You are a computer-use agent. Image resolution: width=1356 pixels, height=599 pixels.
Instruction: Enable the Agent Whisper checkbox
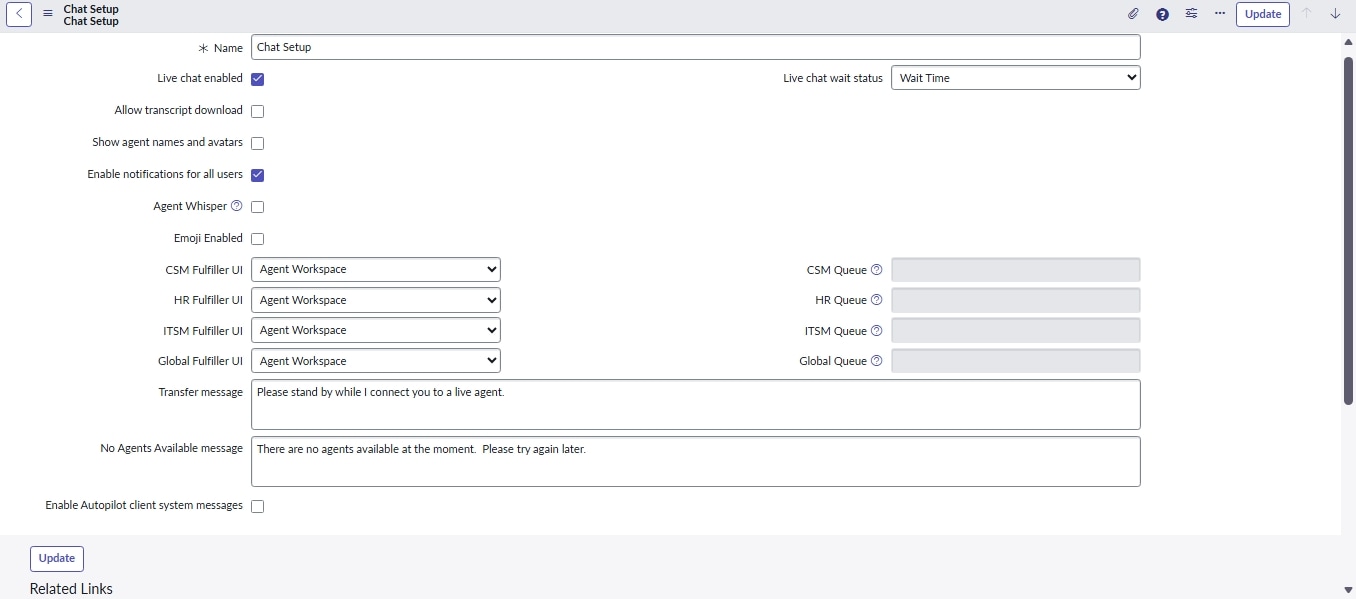[x=258, y=207]
